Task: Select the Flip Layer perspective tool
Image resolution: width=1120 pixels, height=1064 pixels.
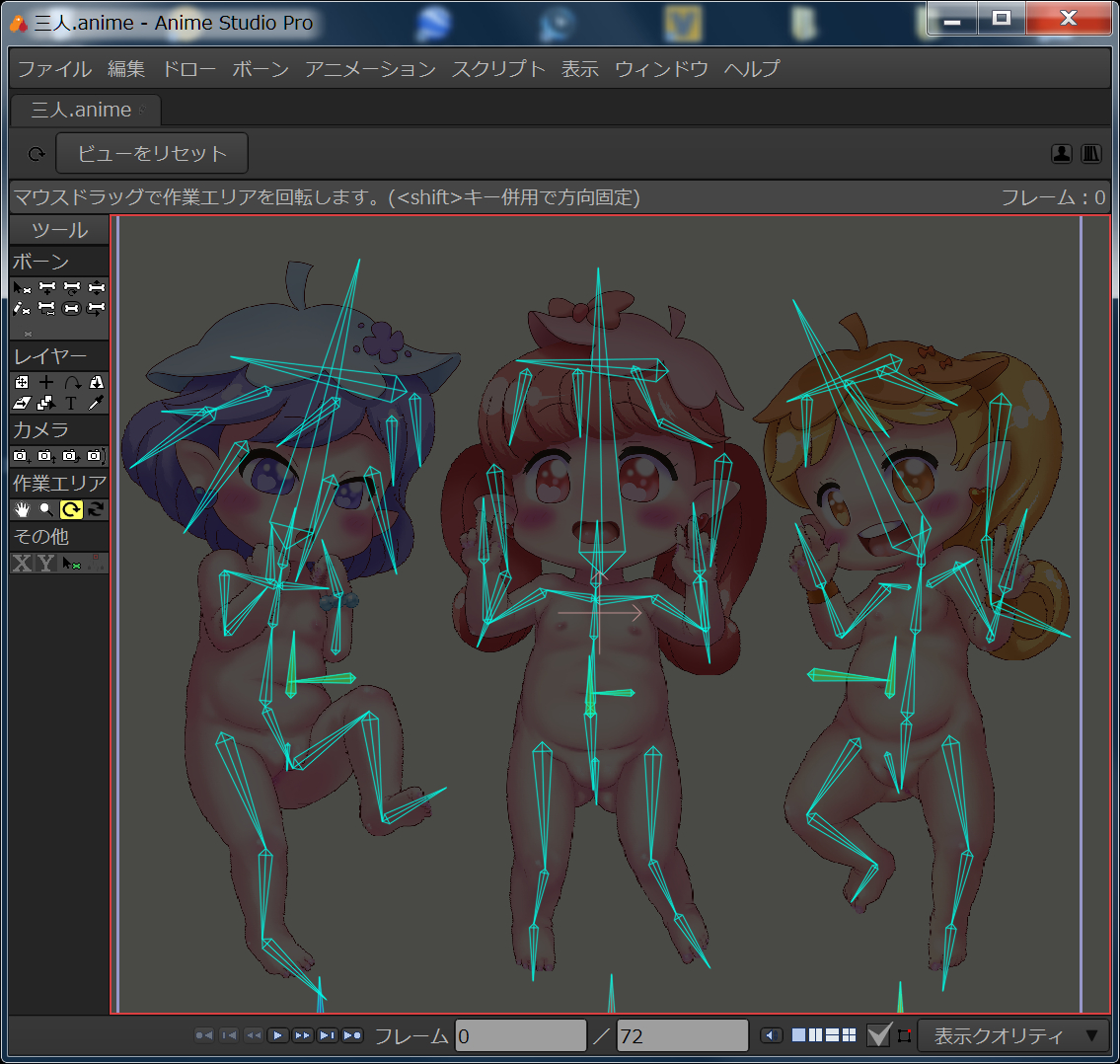Action: coord(96,383)
